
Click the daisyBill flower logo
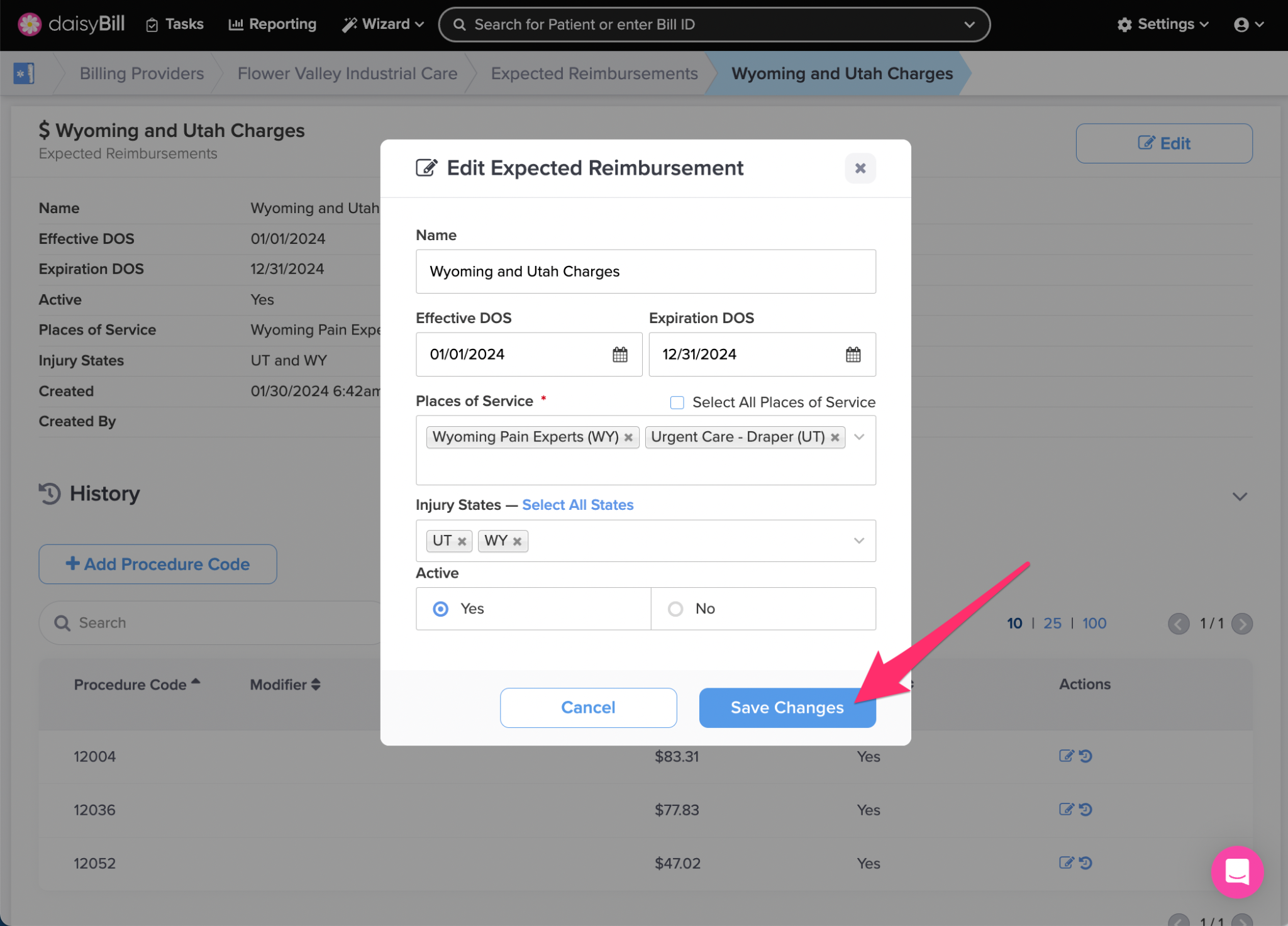coord(29,24)
